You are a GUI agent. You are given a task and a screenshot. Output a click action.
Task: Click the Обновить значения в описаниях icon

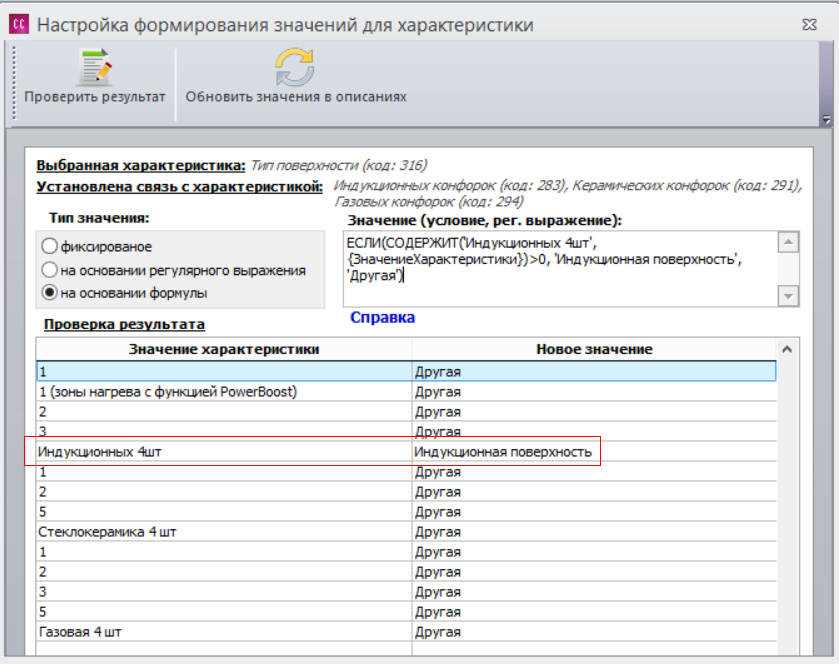[x=295, y=67]
